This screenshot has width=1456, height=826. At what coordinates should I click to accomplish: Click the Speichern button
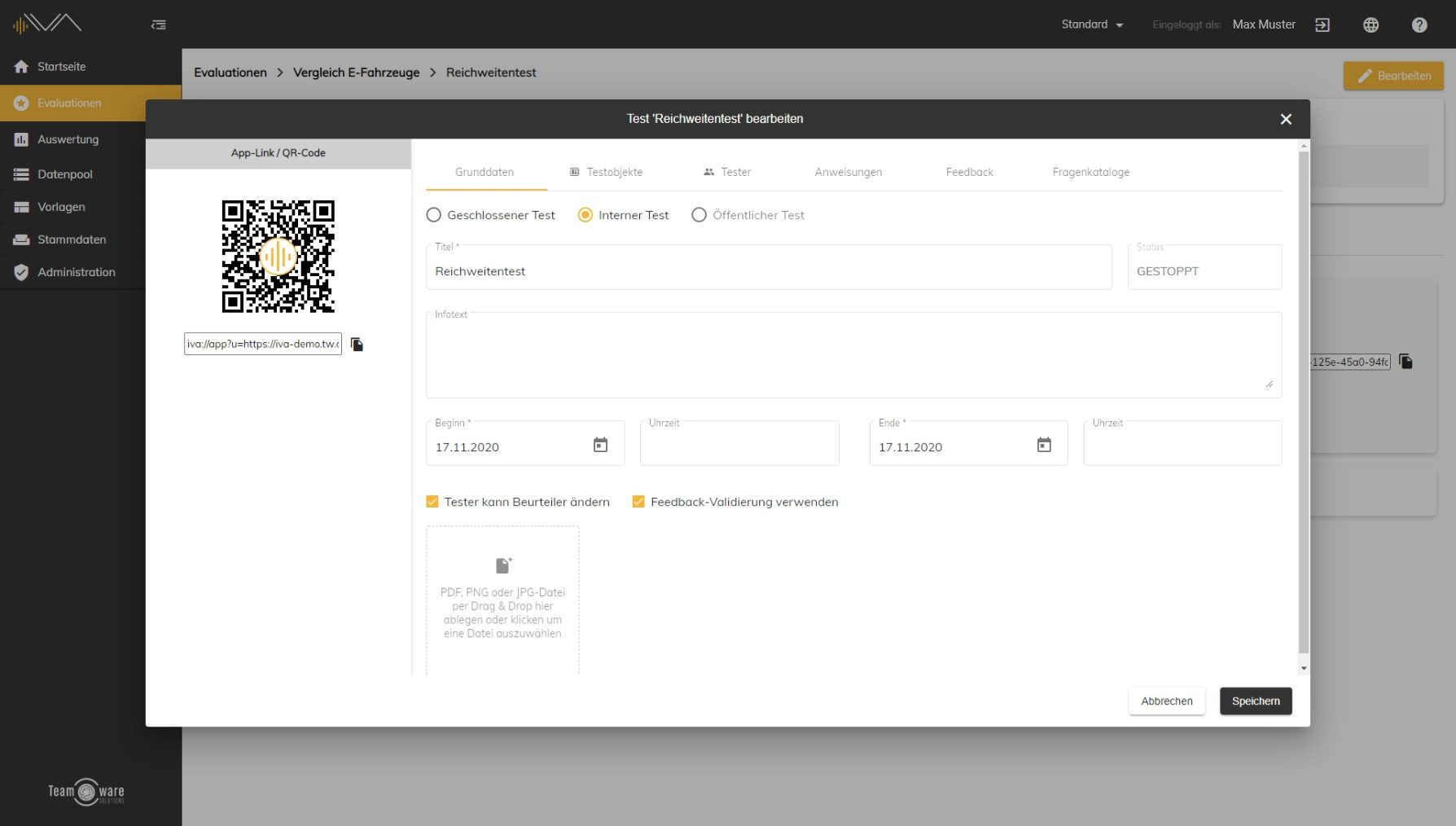pyautogui.click(x=1256, y=701)
